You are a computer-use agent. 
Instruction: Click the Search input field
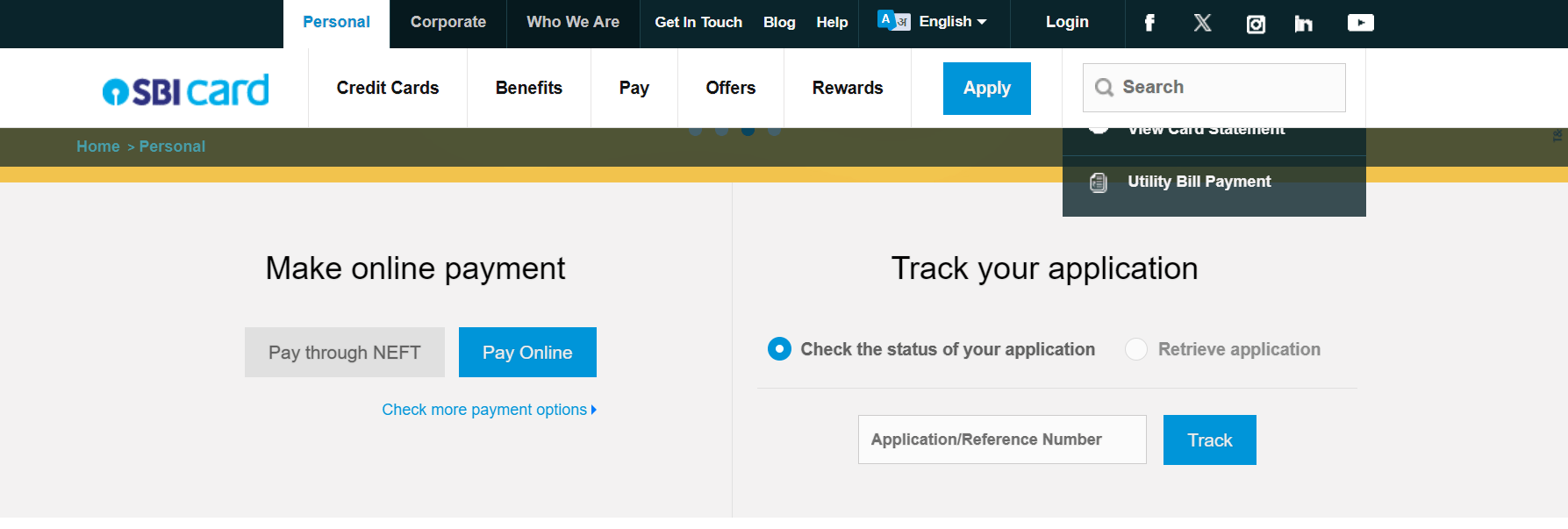coord(1214,88)
